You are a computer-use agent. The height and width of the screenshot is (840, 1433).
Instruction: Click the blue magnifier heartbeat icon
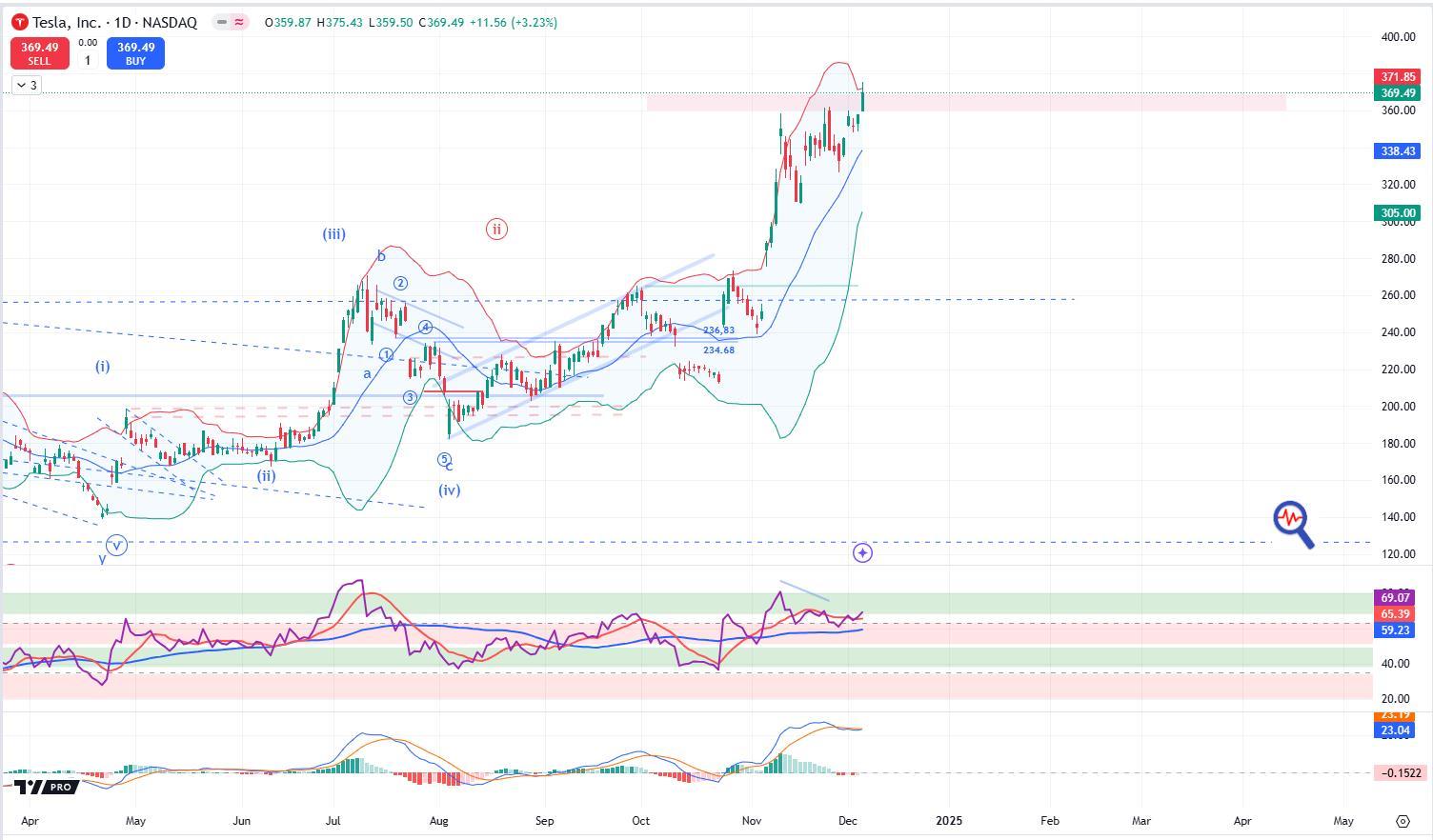(1293, 525)
